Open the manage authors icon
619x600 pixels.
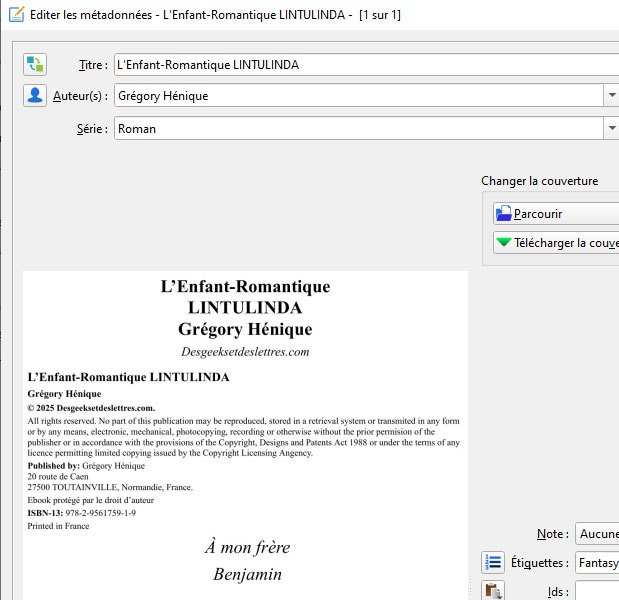(35, 96)
